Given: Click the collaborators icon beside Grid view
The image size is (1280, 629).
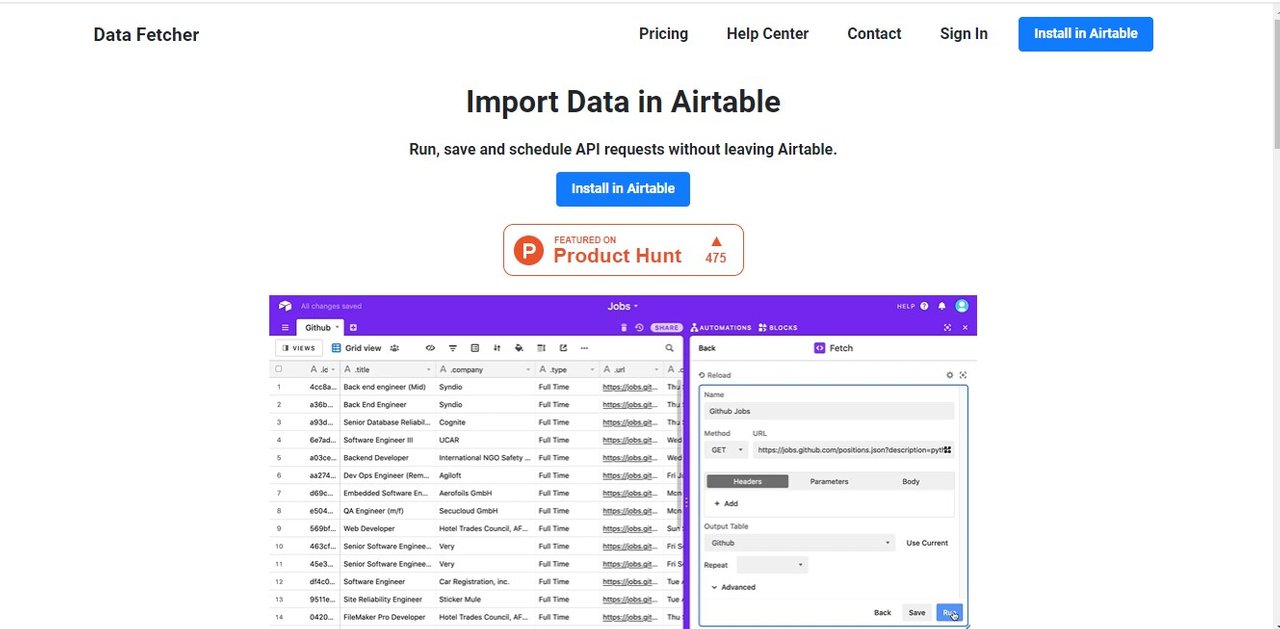Looking at the screenshot, I should pos(395,348).
